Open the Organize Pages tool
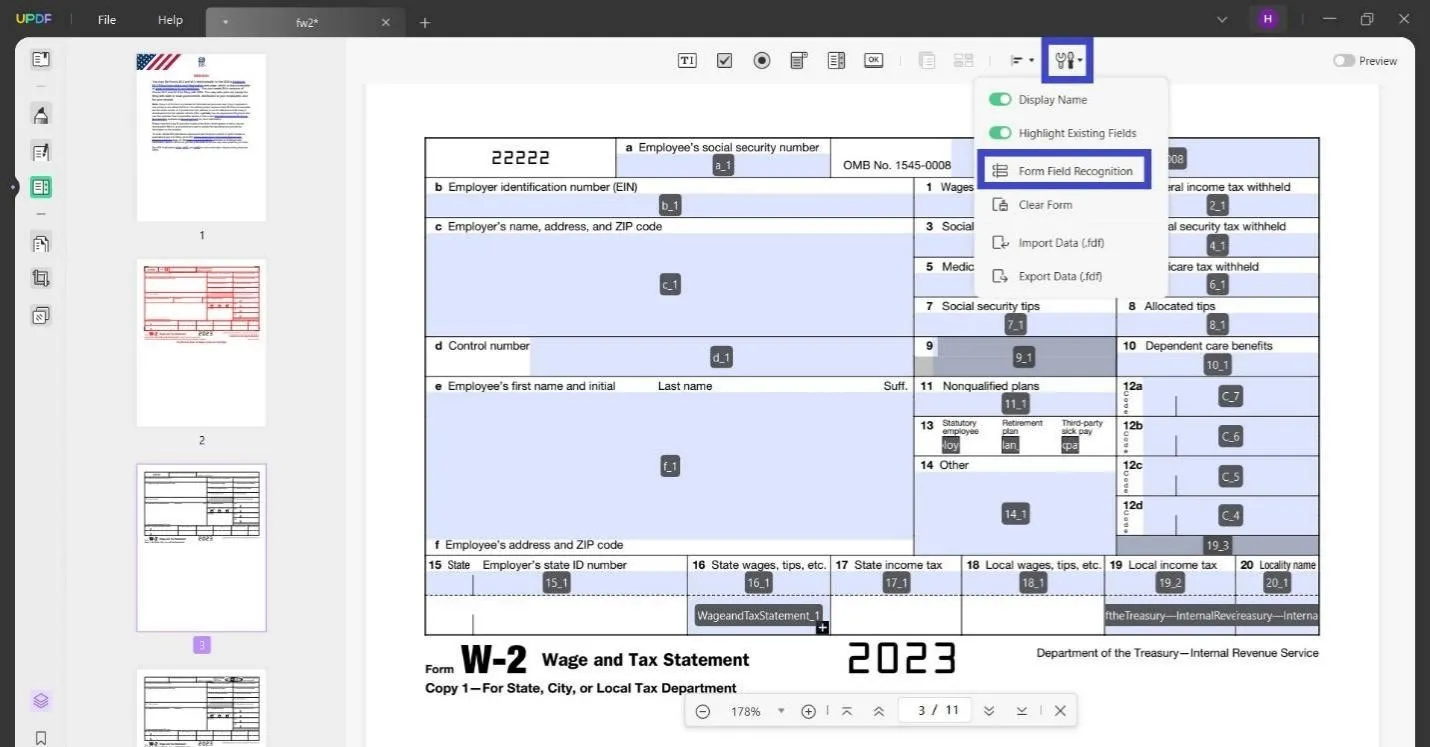Screen dimensions: 1430x747 pyautogui.click(x=41, y=243)
